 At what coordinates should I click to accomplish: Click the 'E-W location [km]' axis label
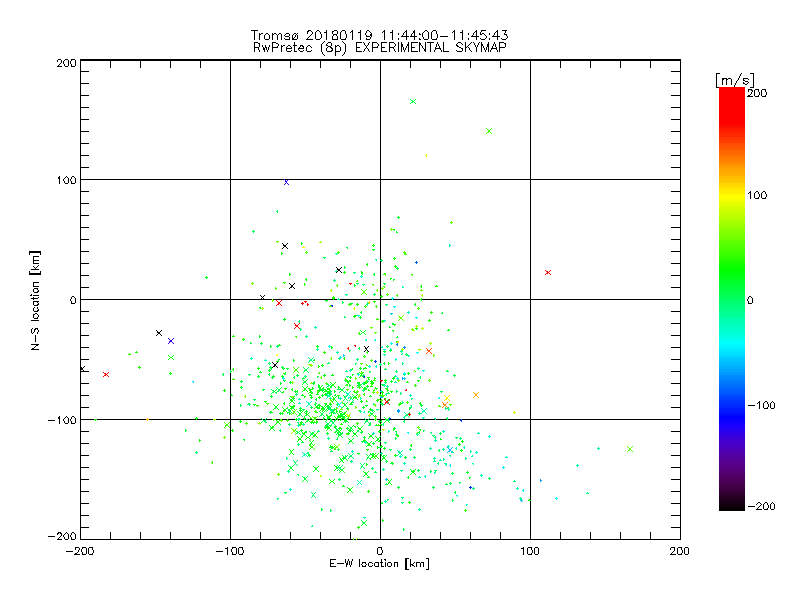pyautogui.click(x=379, y=563)
